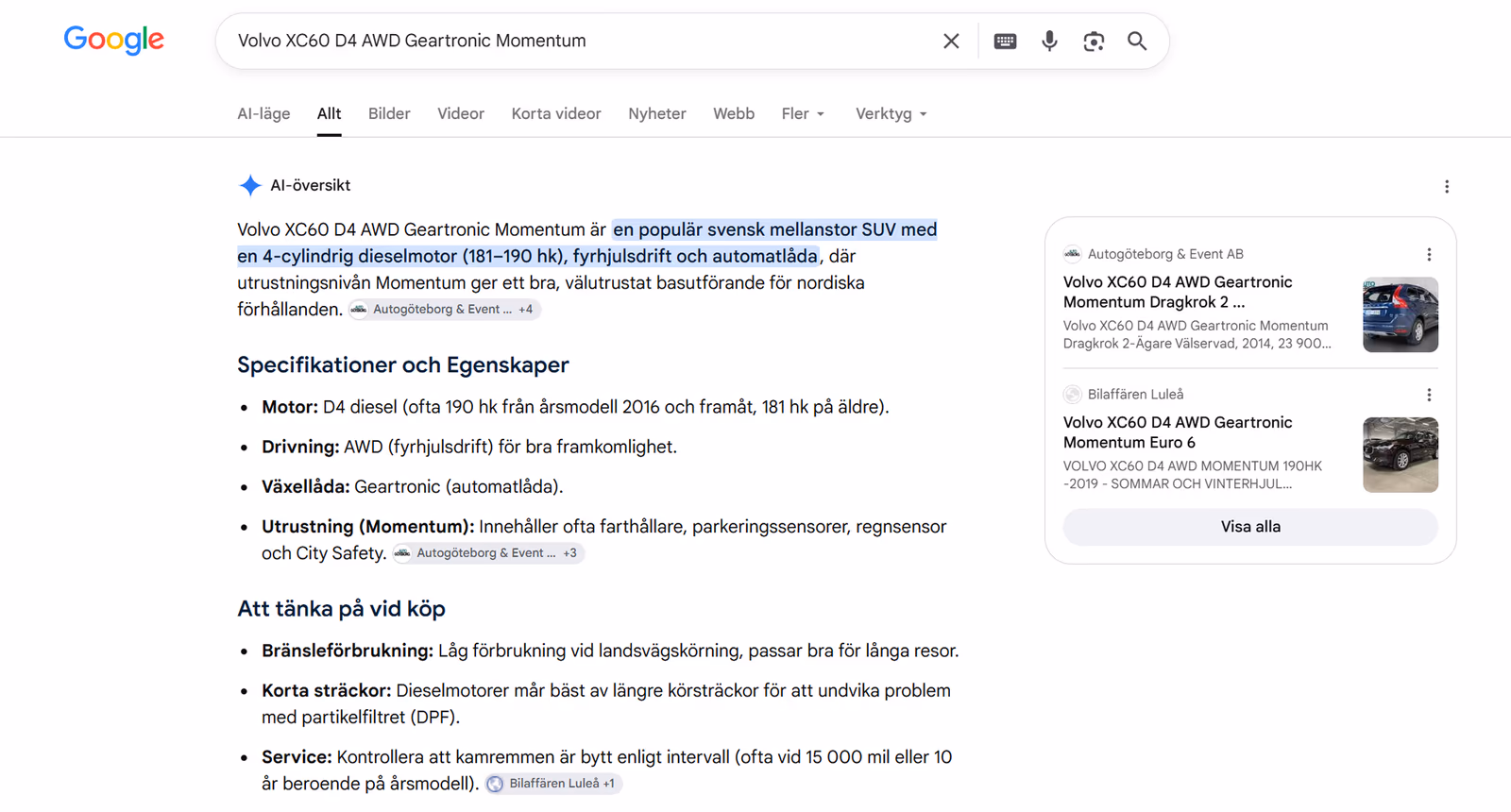Open source chip Autogöteborg & Event +3
This screenshot has height=812, width=1511.
point(488,553)
